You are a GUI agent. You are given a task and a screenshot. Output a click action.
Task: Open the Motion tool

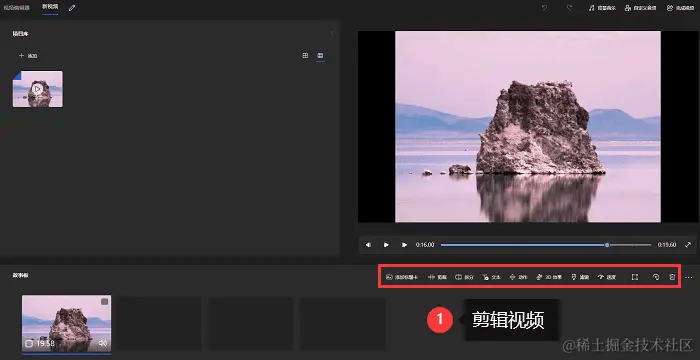point(518,277)
